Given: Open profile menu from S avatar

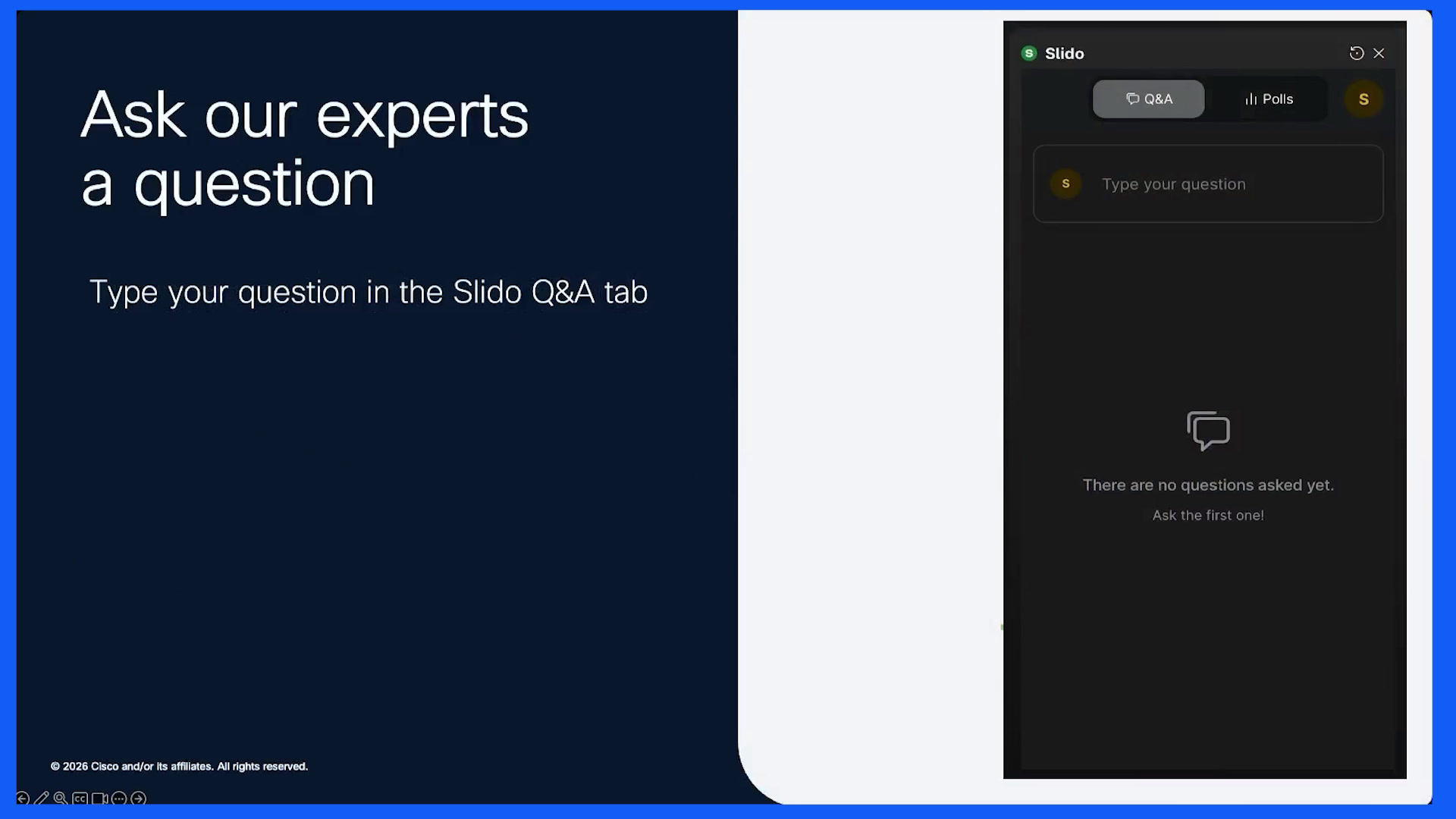Looking at the screenshot, I should [x=1363, y=99].
